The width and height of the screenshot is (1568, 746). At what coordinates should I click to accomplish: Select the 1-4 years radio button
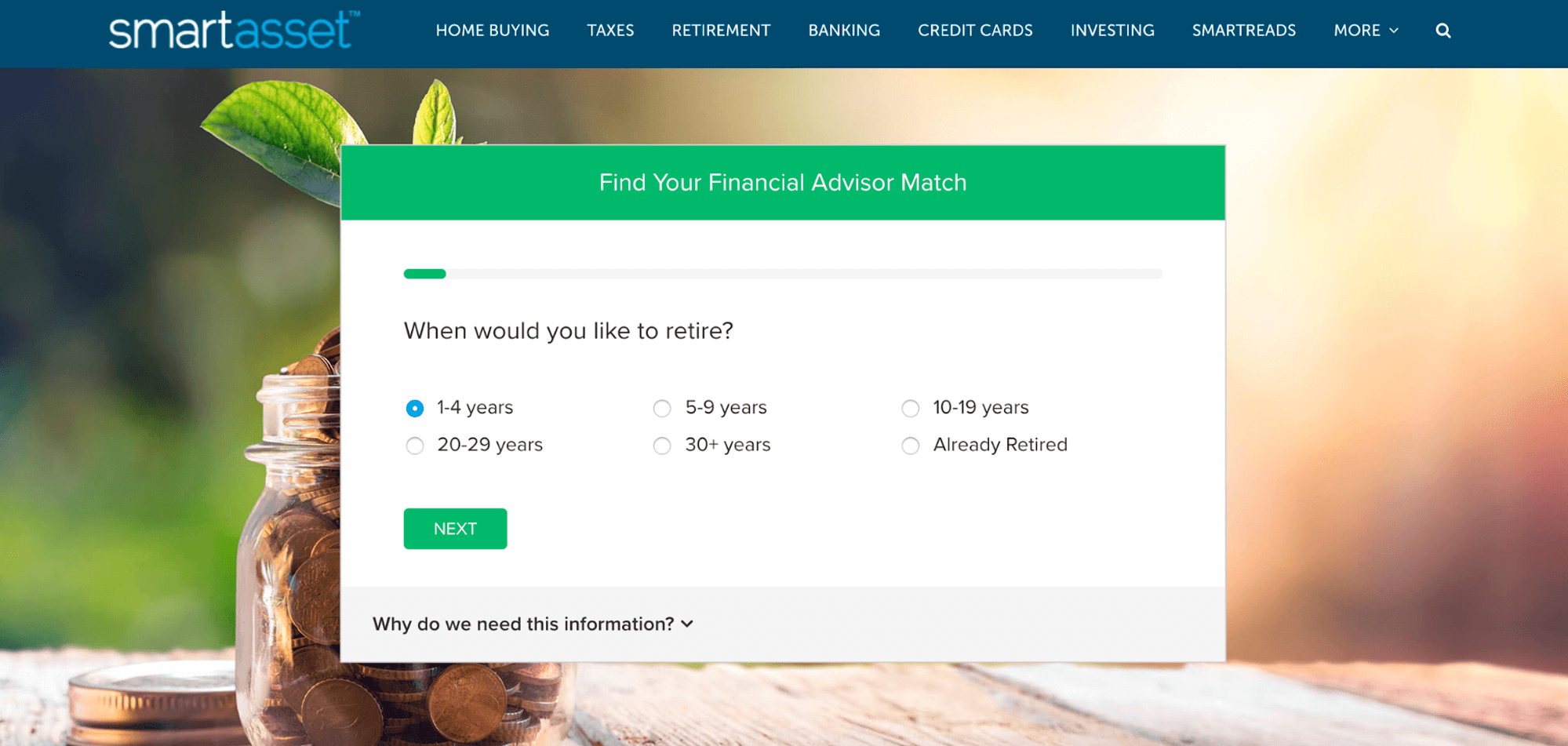(x=415, y=408)
